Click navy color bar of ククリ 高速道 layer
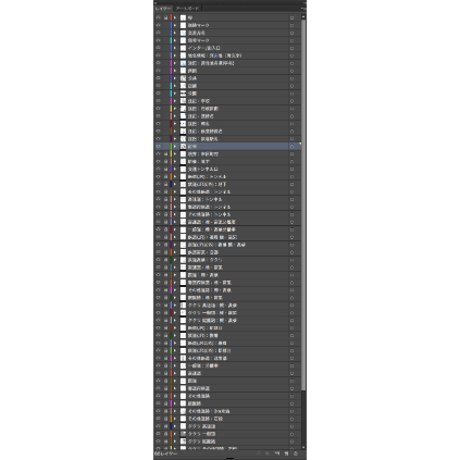This screenshot has height=460, width=460. (171, 426)
